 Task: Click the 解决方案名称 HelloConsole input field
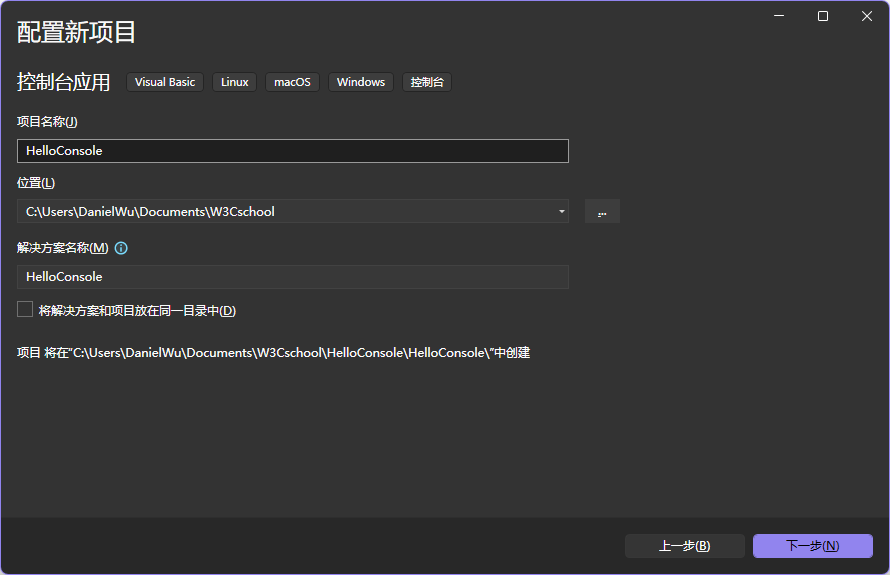(292, 277)
